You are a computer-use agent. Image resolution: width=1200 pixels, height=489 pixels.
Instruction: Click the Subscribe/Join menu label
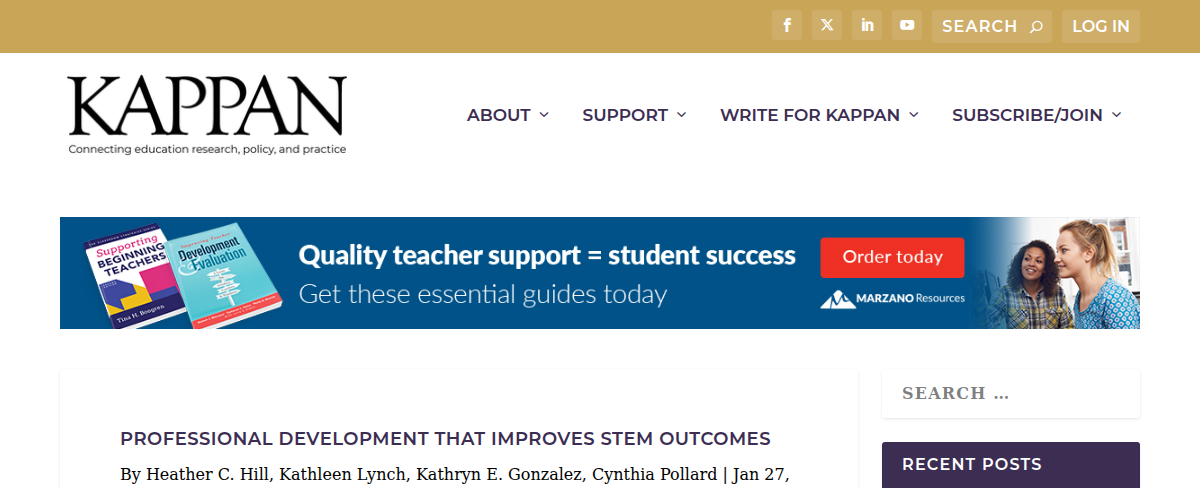[1027, 115]
